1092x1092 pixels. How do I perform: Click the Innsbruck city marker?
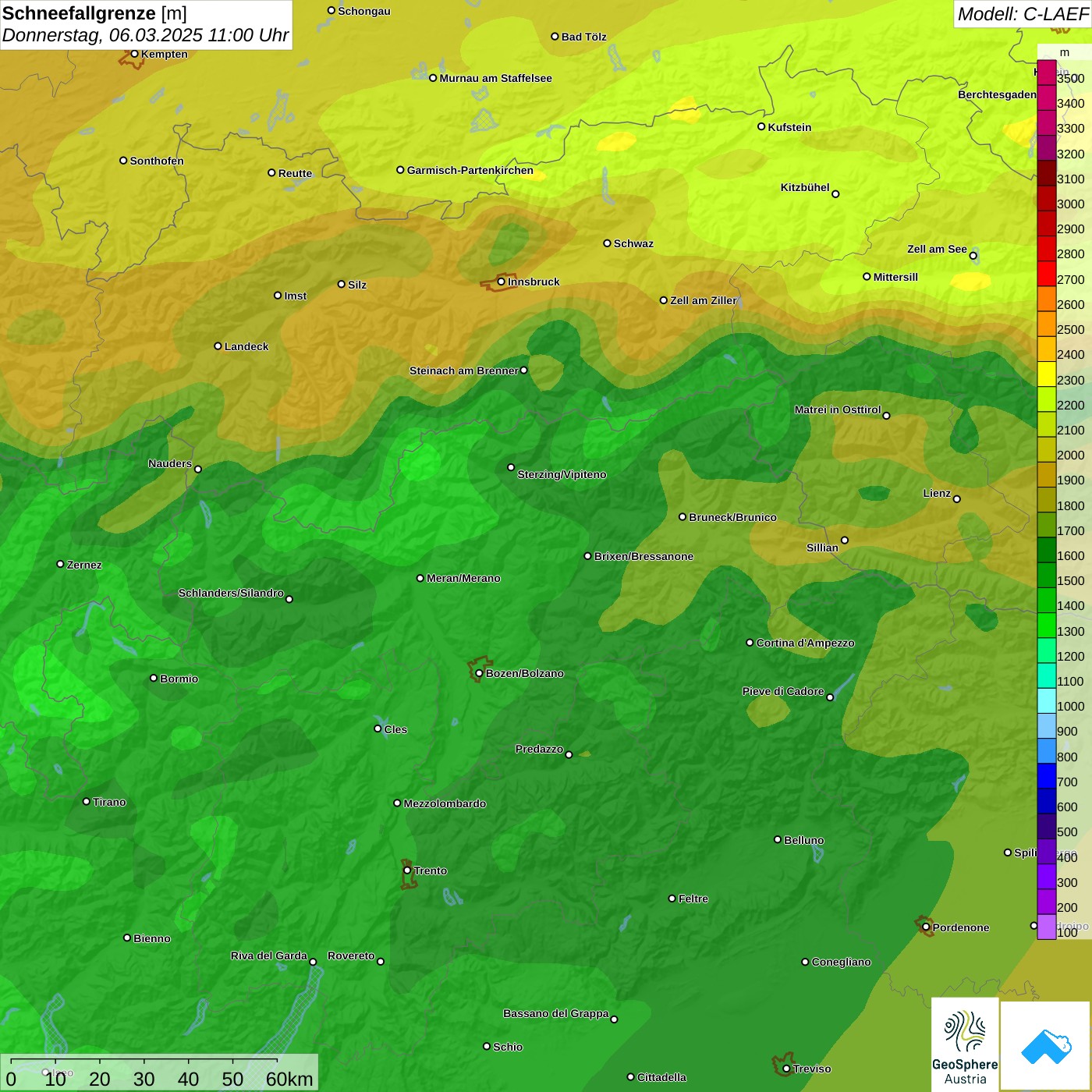coord(502,282)
